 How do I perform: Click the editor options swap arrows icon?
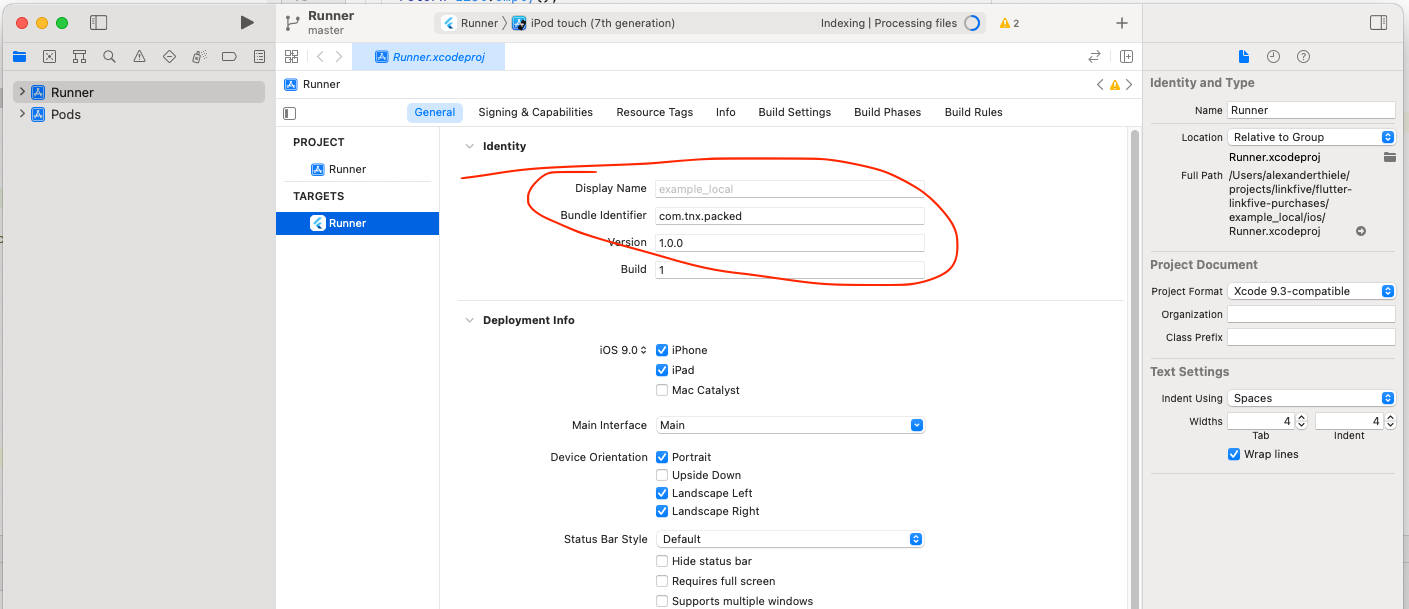[1095, 57]
